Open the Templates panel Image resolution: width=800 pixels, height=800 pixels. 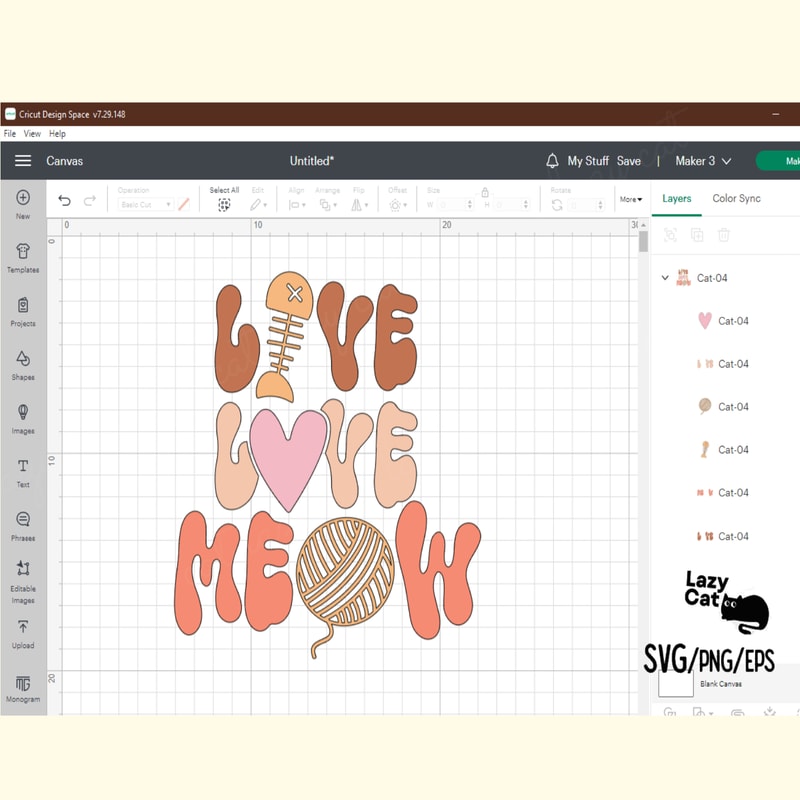(x=23, y=252)
